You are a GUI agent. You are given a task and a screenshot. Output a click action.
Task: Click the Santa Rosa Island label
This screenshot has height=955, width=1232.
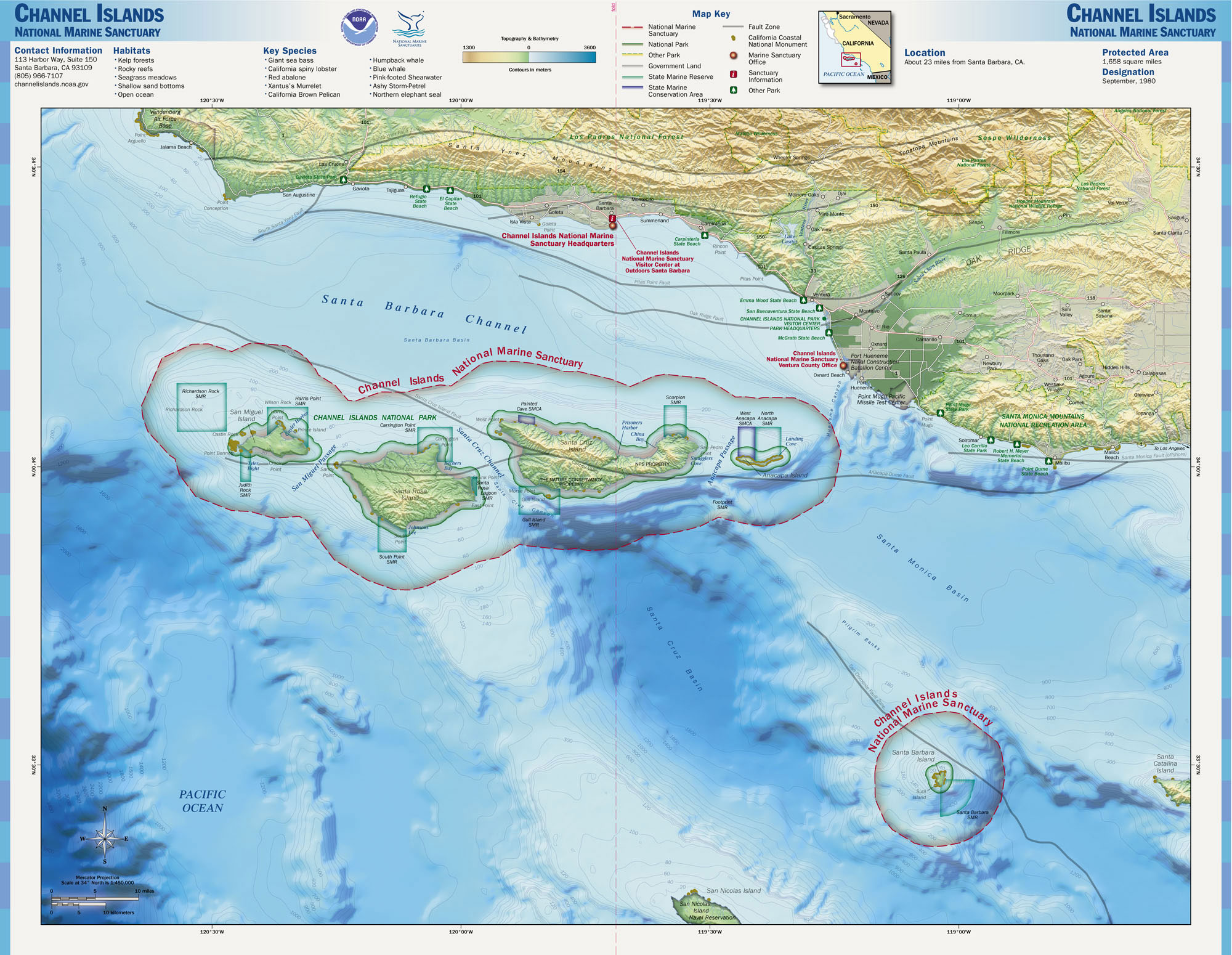coord(410,494)
